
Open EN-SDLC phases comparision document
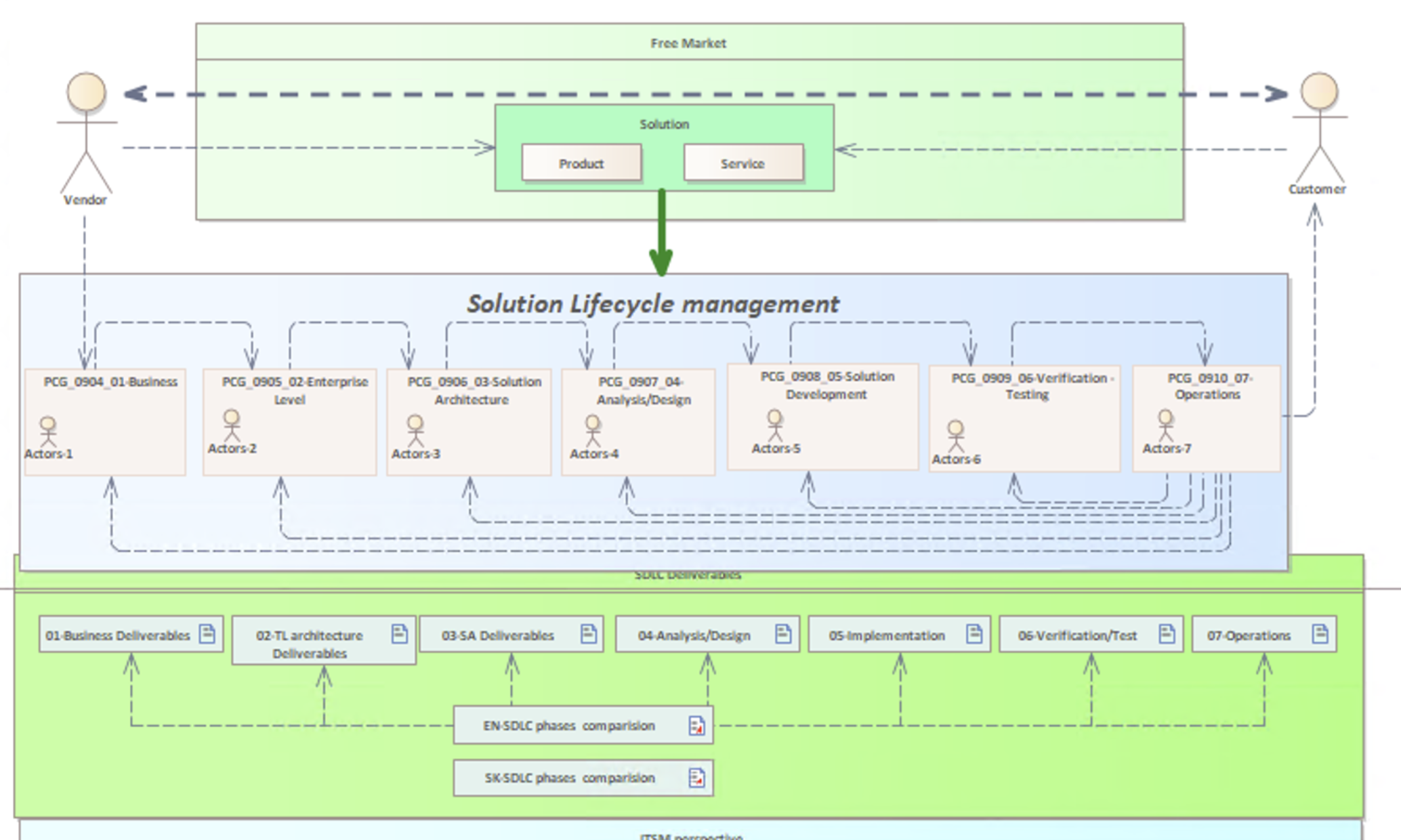[583, 725]
